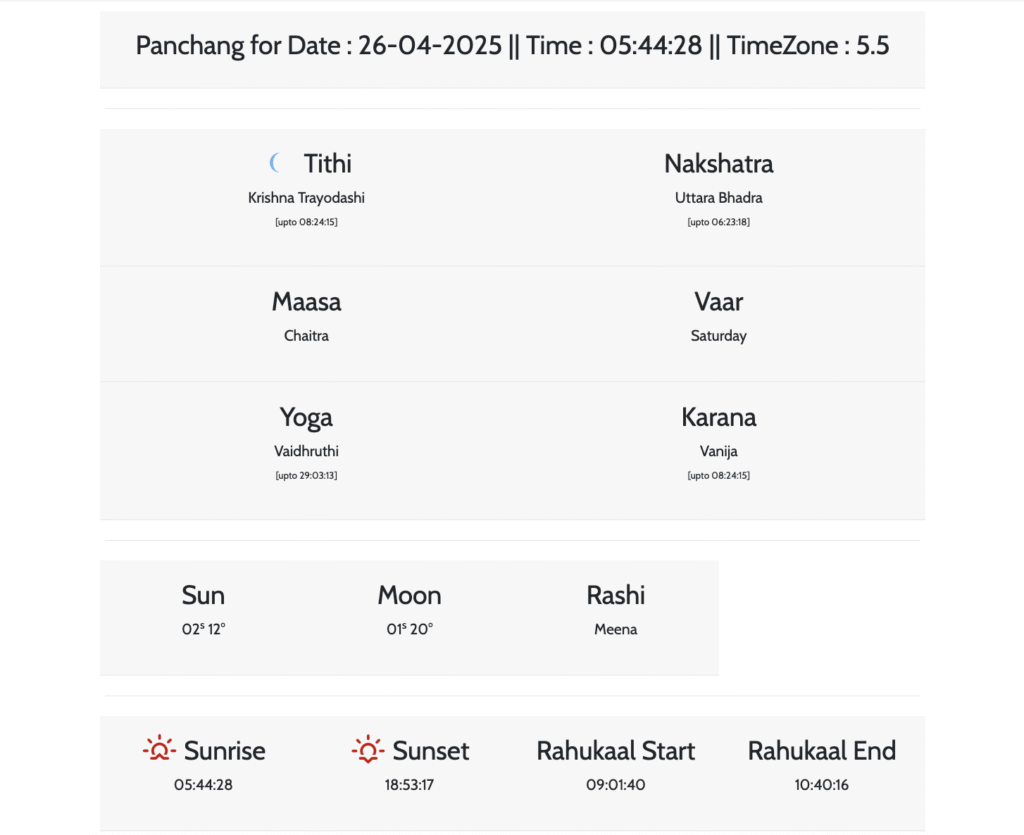This screenshot has width=1024, height=835.
Task: Click the Rahukaal Start time 09:01:40
Action: (x=615, y=785)
